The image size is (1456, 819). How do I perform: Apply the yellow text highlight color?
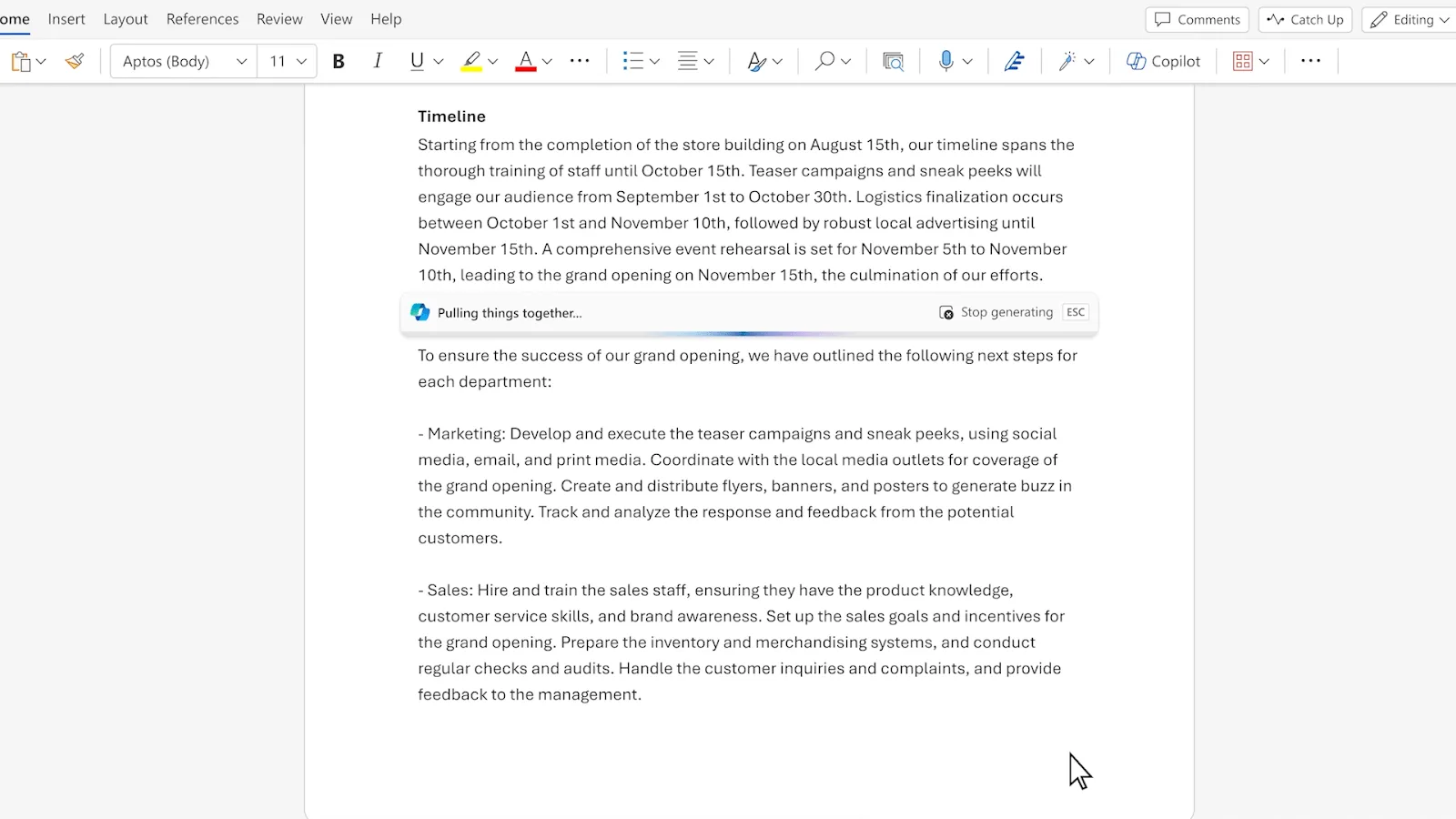tap(471, 61)
